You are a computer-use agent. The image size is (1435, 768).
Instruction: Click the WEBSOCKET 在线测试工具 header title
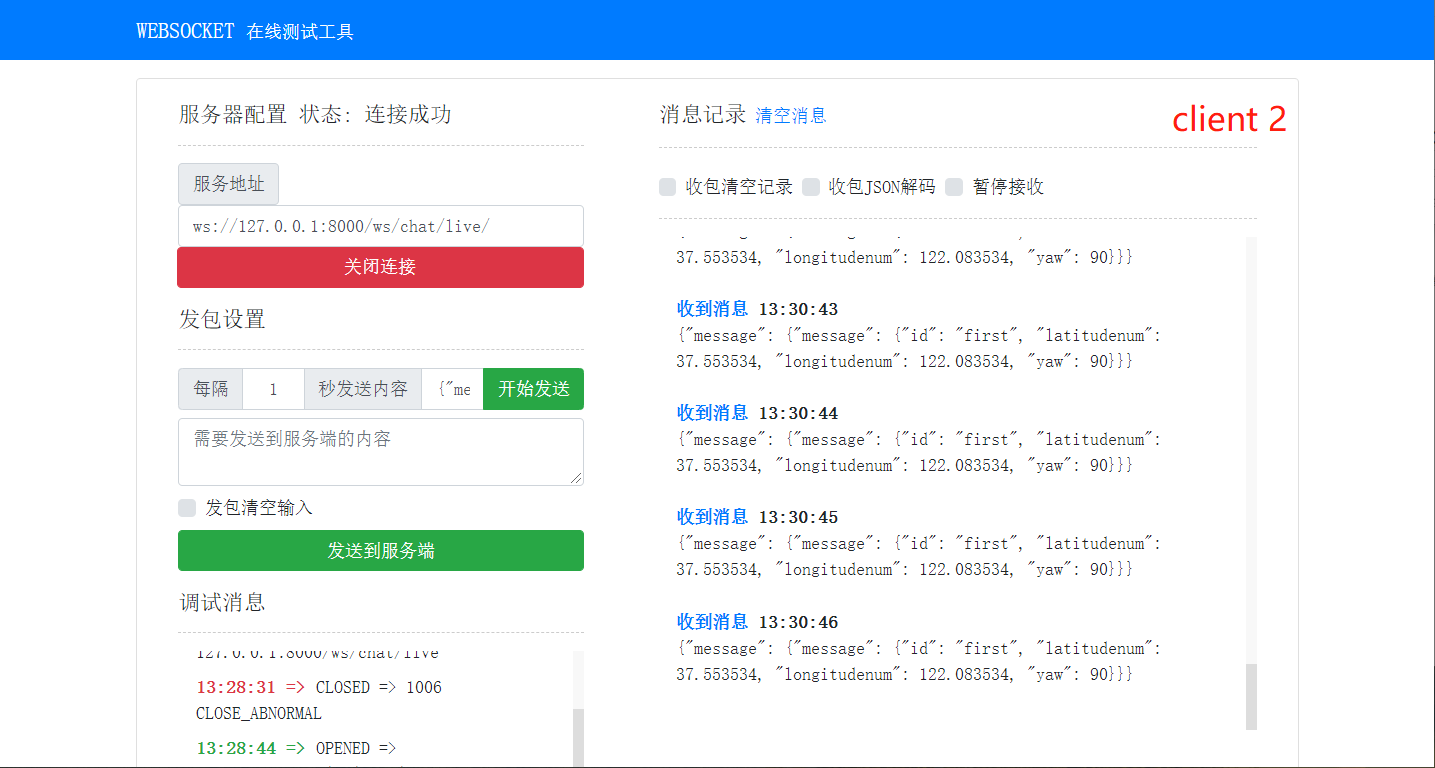tap(245, 31)
